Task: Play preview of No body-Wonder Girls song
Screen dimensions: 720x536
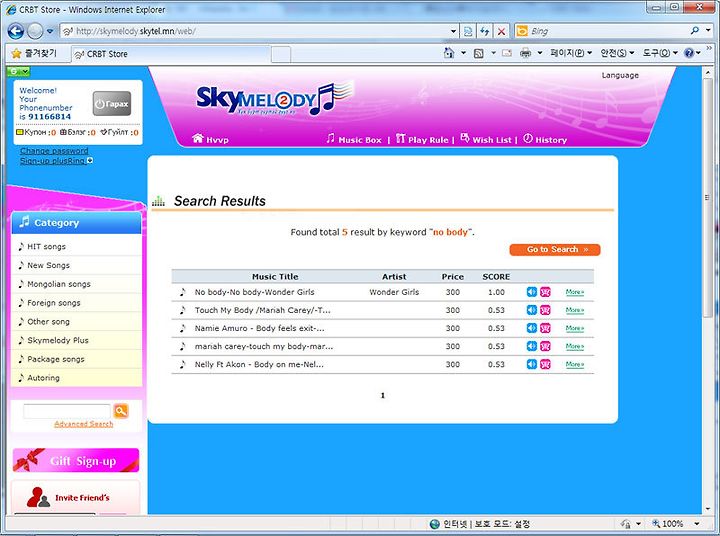Action: [531, 292]
